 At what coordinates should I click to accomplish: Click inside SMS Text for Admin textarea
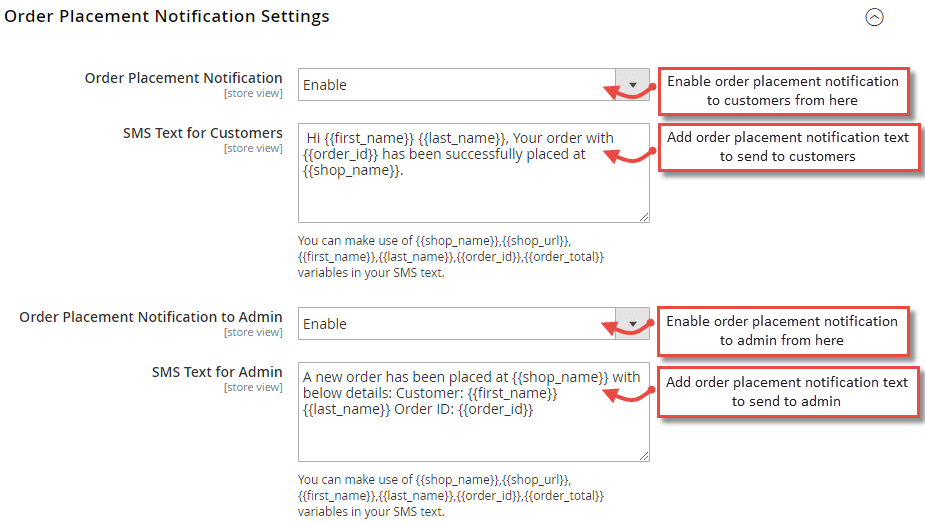pos(473,430)
